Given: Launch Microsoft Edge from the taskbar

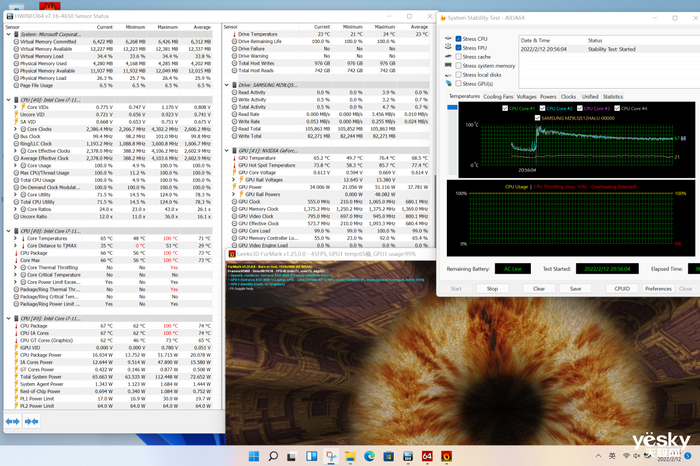Looking at the screenshot, I should point(369,456).
